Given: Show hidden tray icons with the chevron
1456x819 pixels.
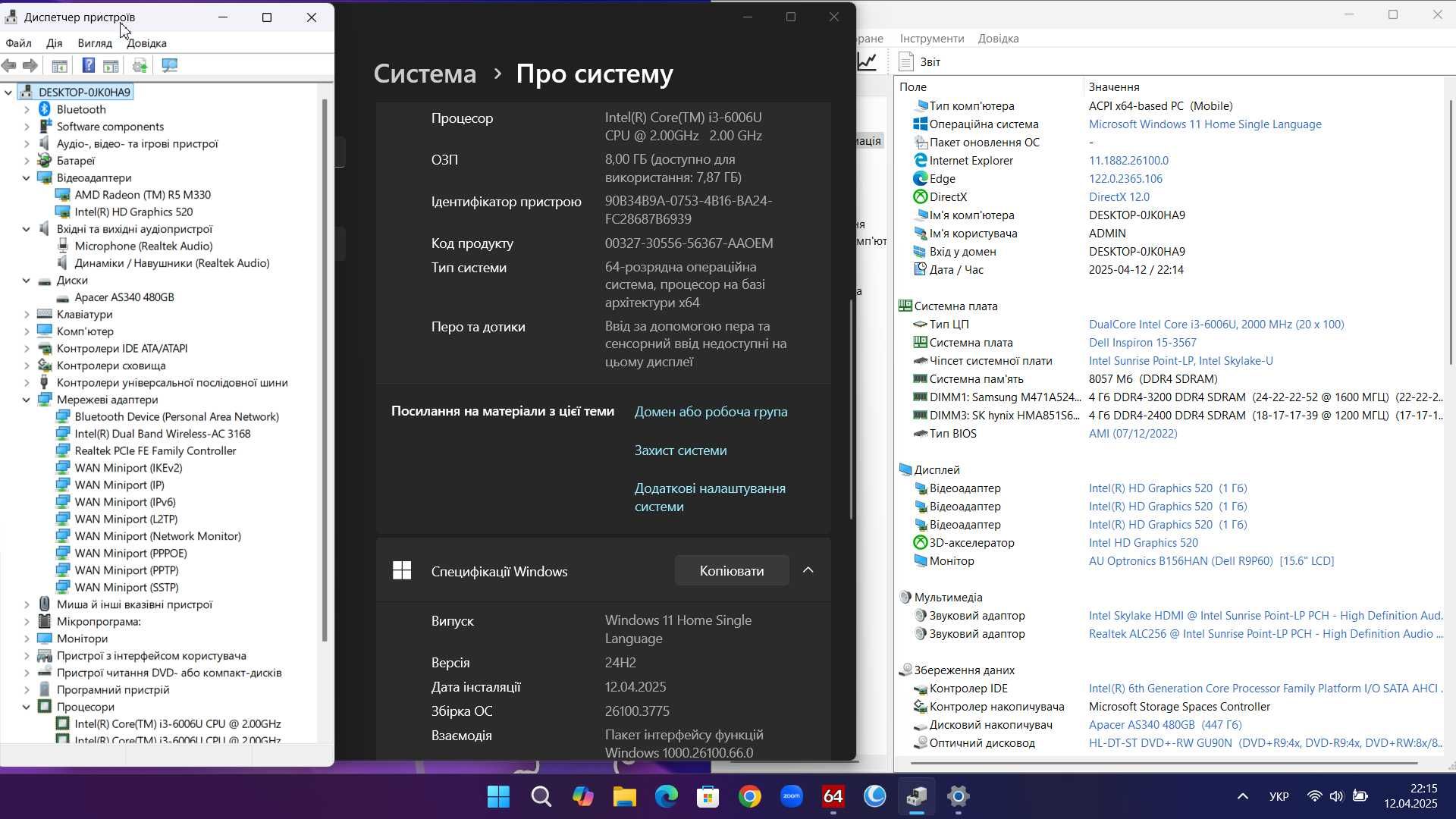Looking at the screenshot, I should tap(1243, 797).
